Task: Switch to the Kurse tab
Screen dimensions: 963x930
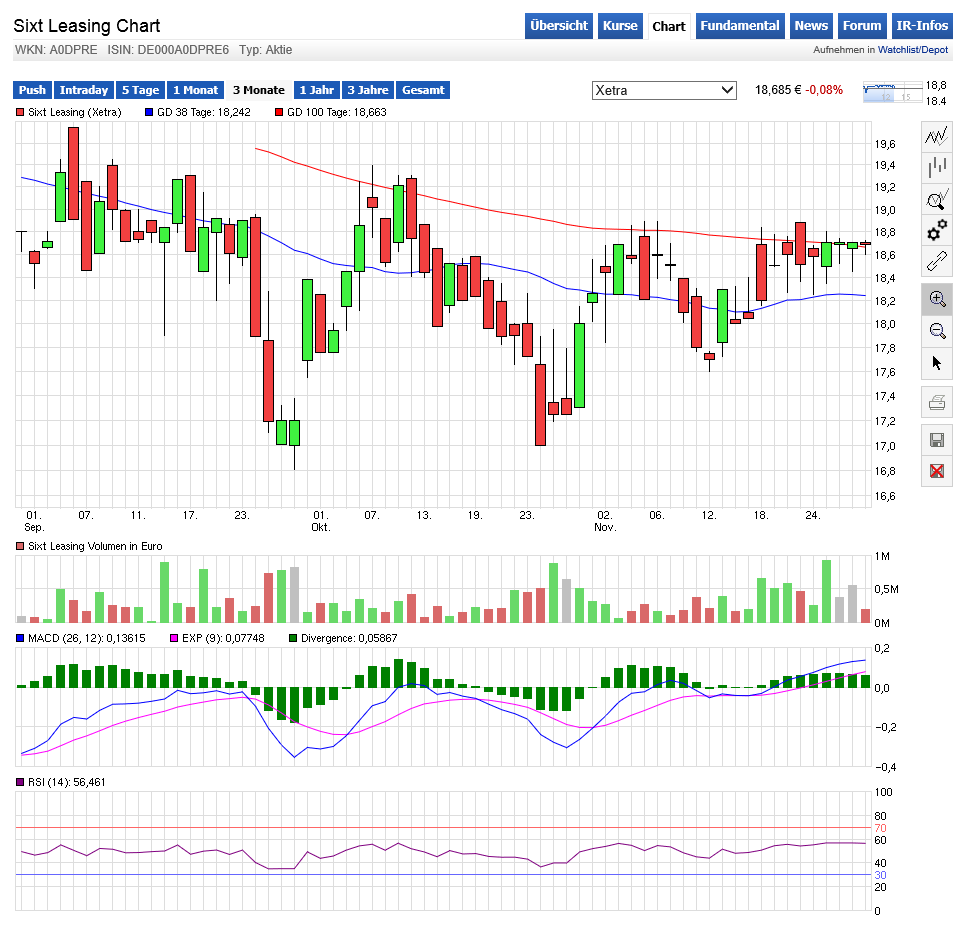Action: pos(620,26)
